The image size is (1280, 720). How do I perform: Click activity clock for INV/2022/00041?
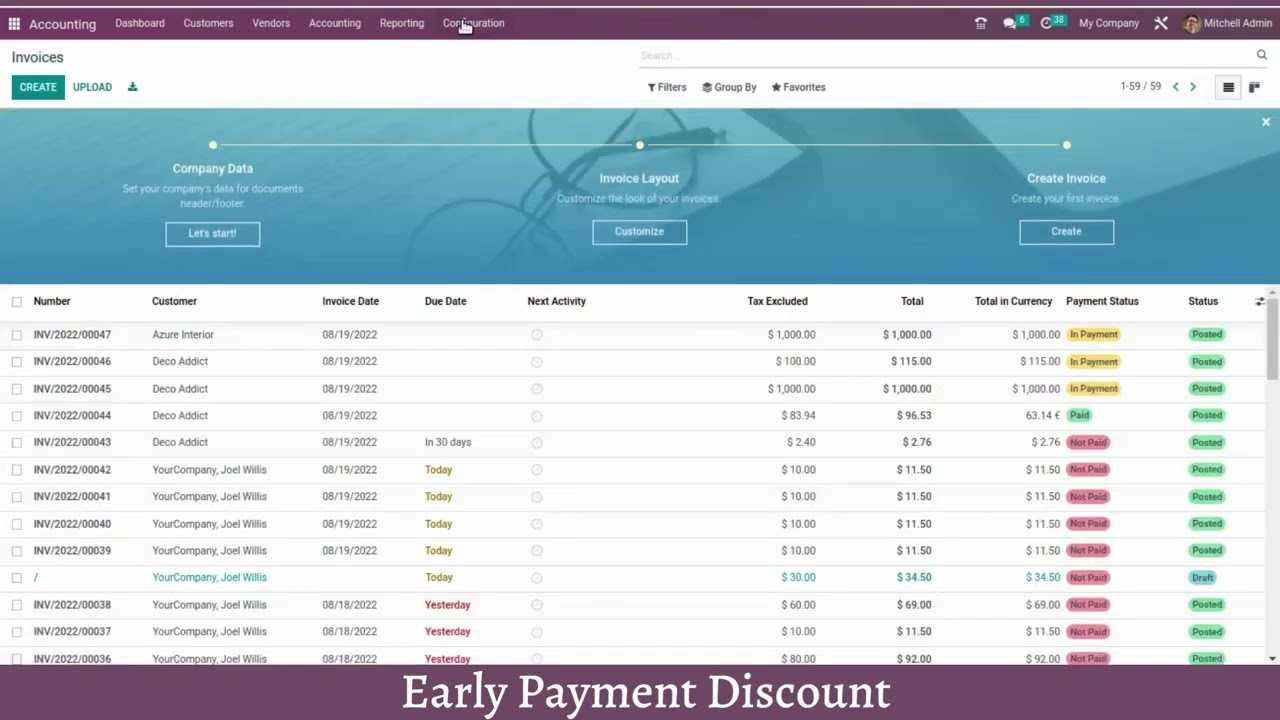pos(537,497)
